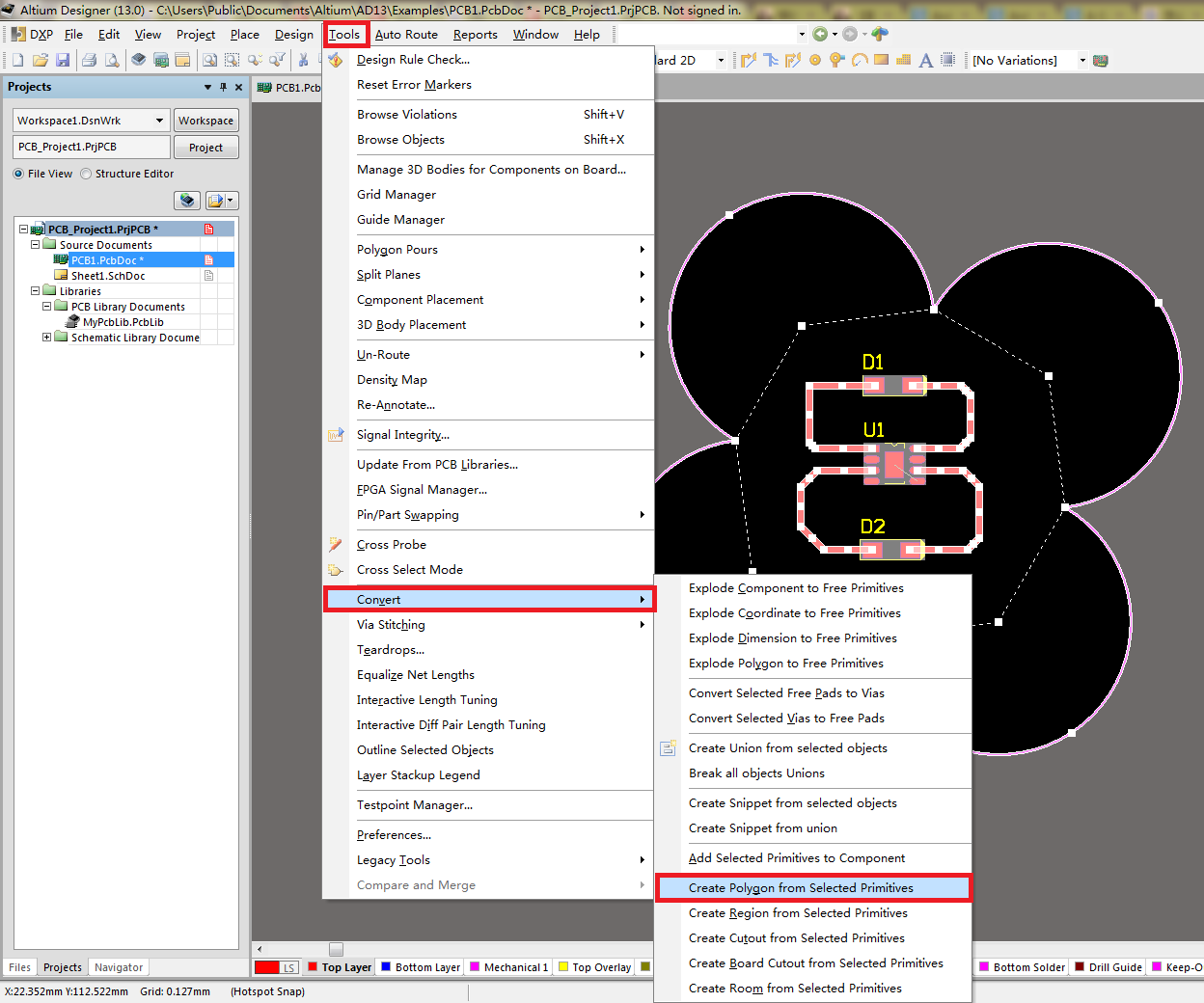The image size is (1204, 1003).
Task: Select the File View radio button
Action: pyautogui.click(x=18, y=174)
